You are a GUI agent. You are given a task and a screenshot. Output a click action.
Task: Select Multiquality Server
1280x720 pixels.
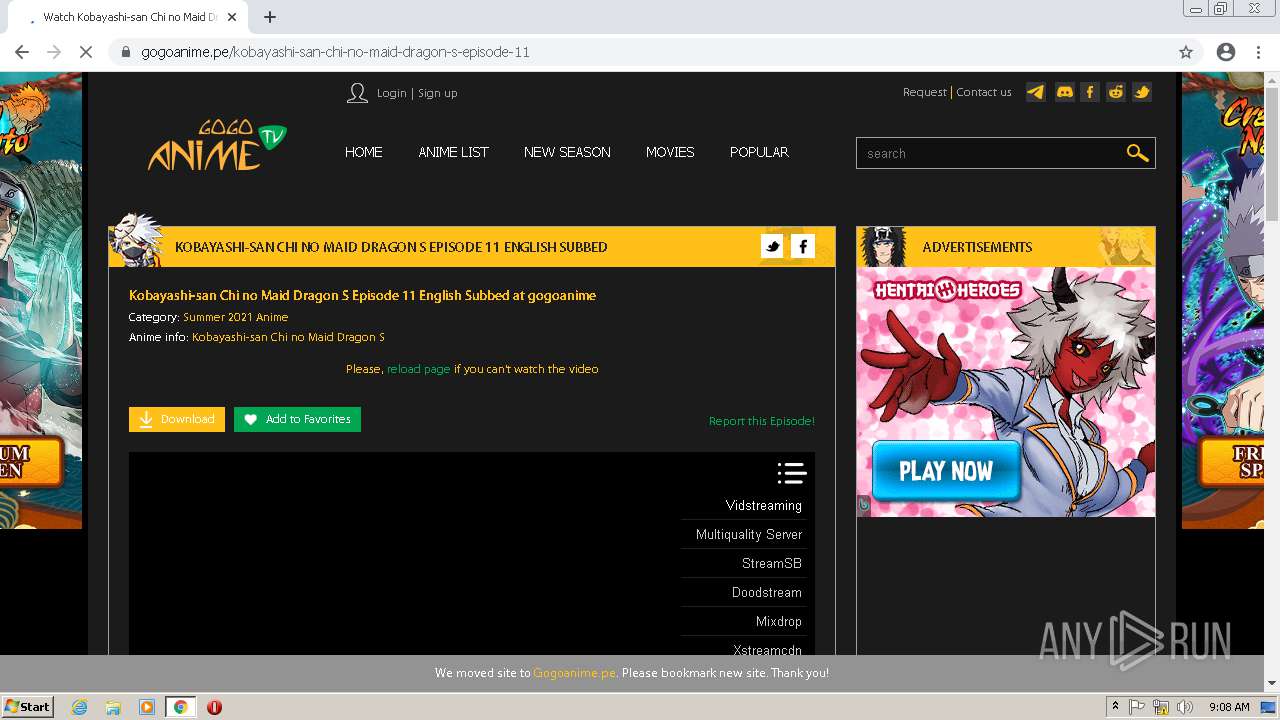tap(748, 535)
